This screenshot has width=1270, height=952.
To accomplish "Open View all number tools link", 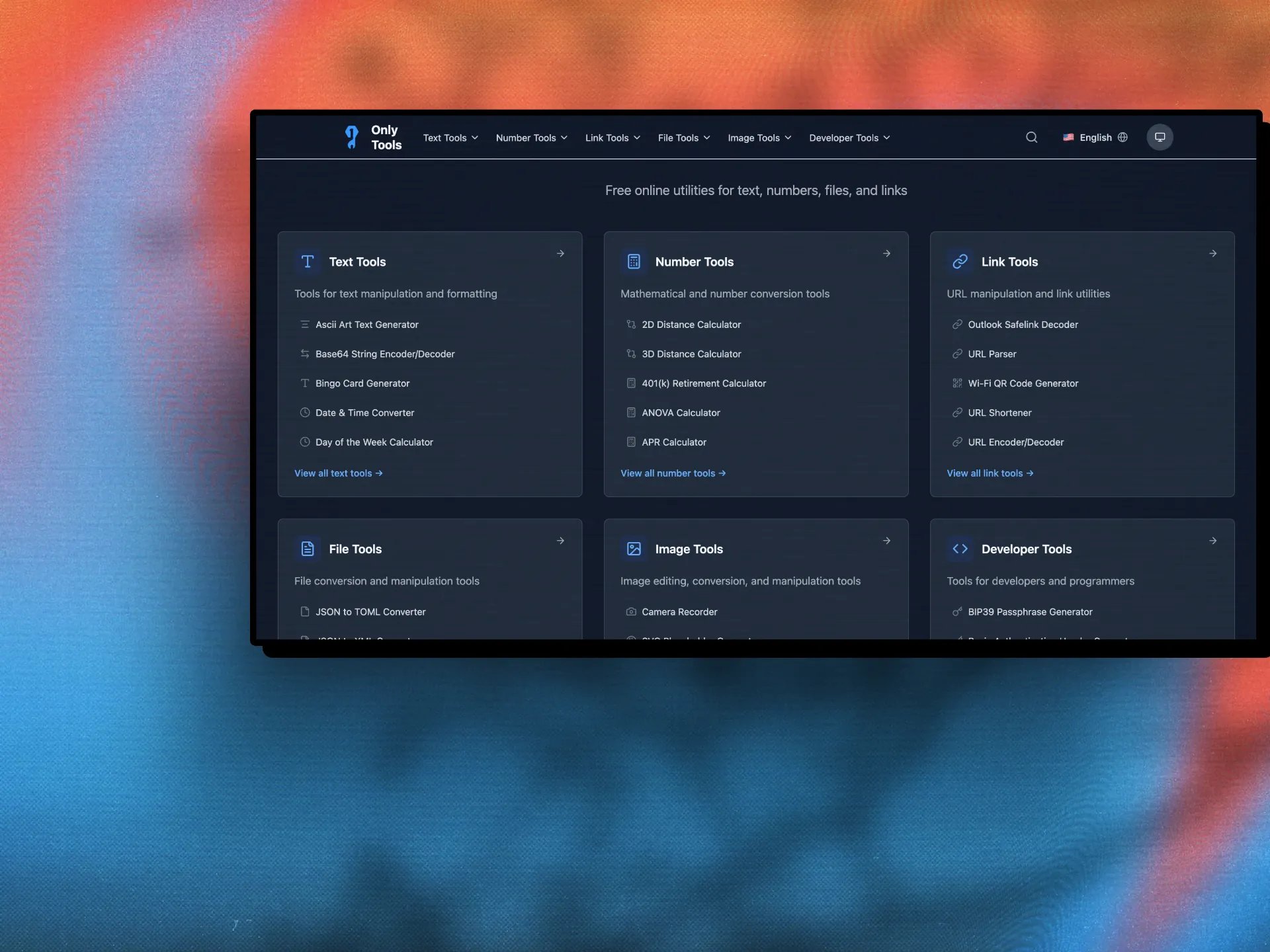I will pyautogui.click(x=673, y=473).
